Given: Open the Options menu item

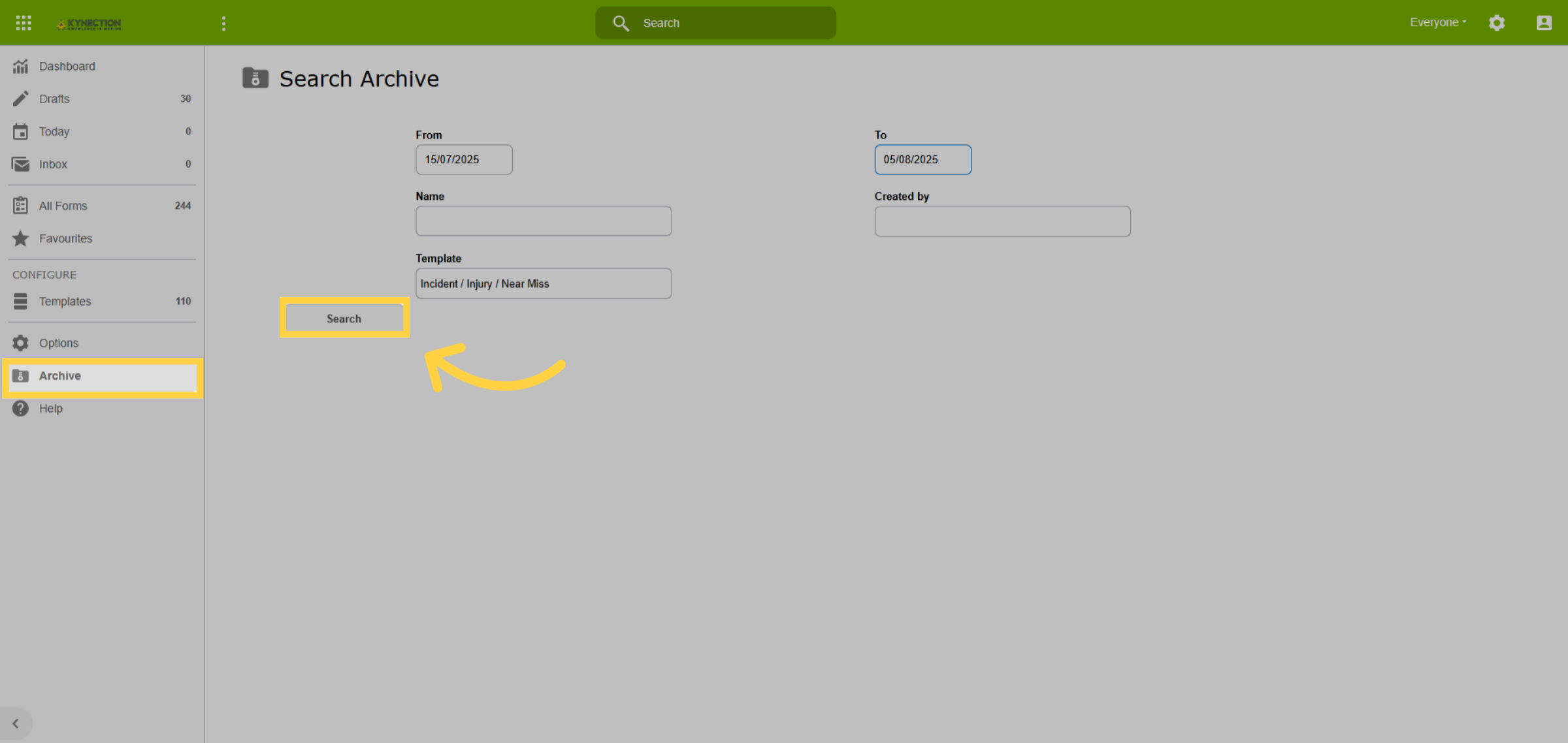Looking at the screenshot, I should 102,343.
